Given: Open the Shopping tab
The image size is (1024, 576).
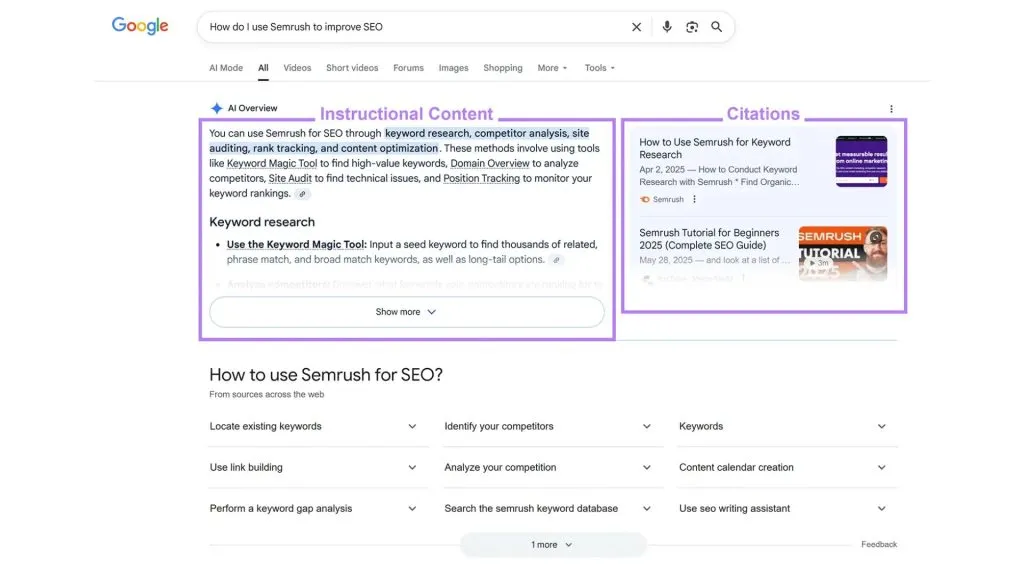Looking at the screenshot, I should click(503, 68).
